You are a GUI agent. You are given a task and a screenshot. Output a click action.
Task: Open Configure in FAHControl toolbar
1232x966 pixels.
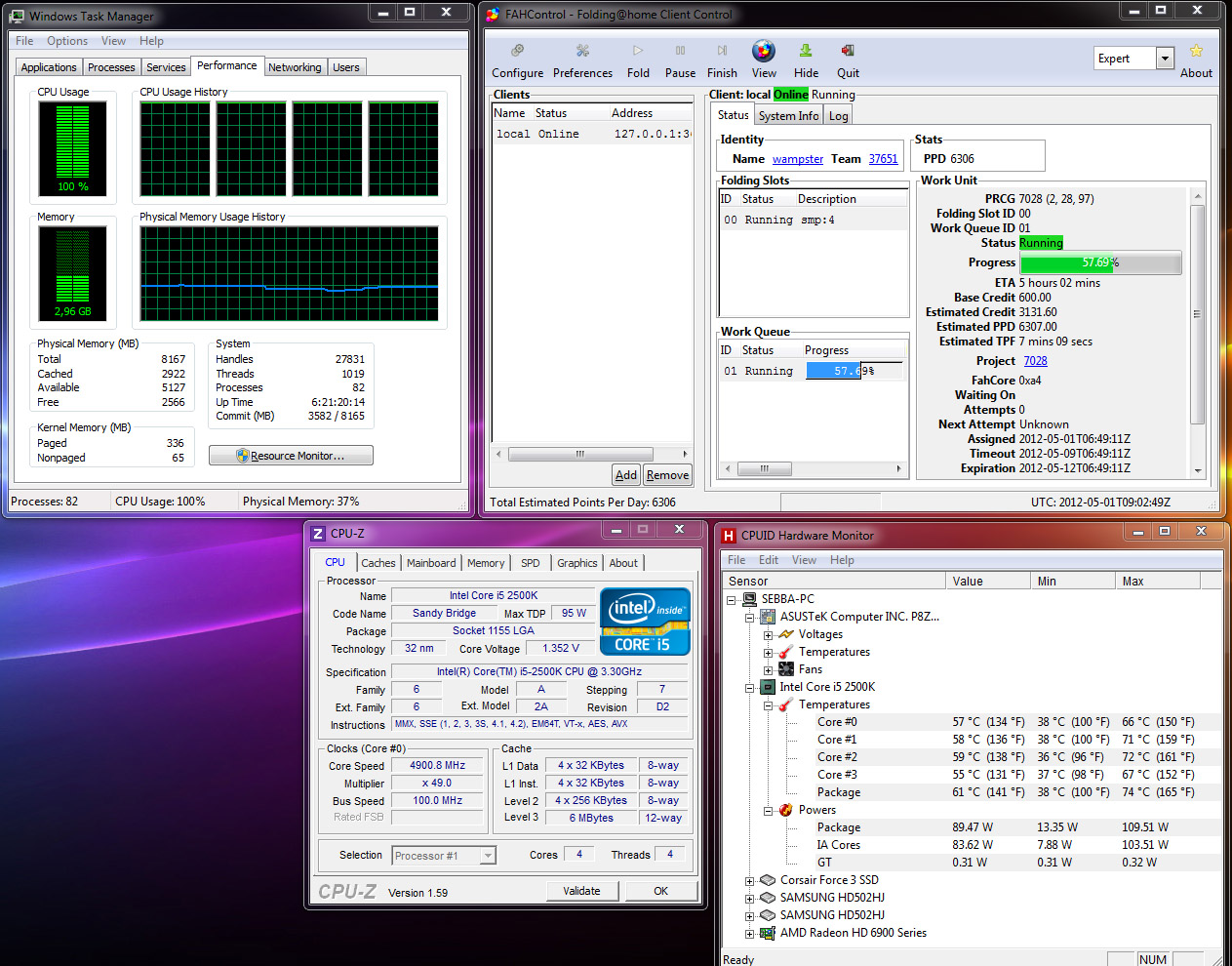(517, 51)
